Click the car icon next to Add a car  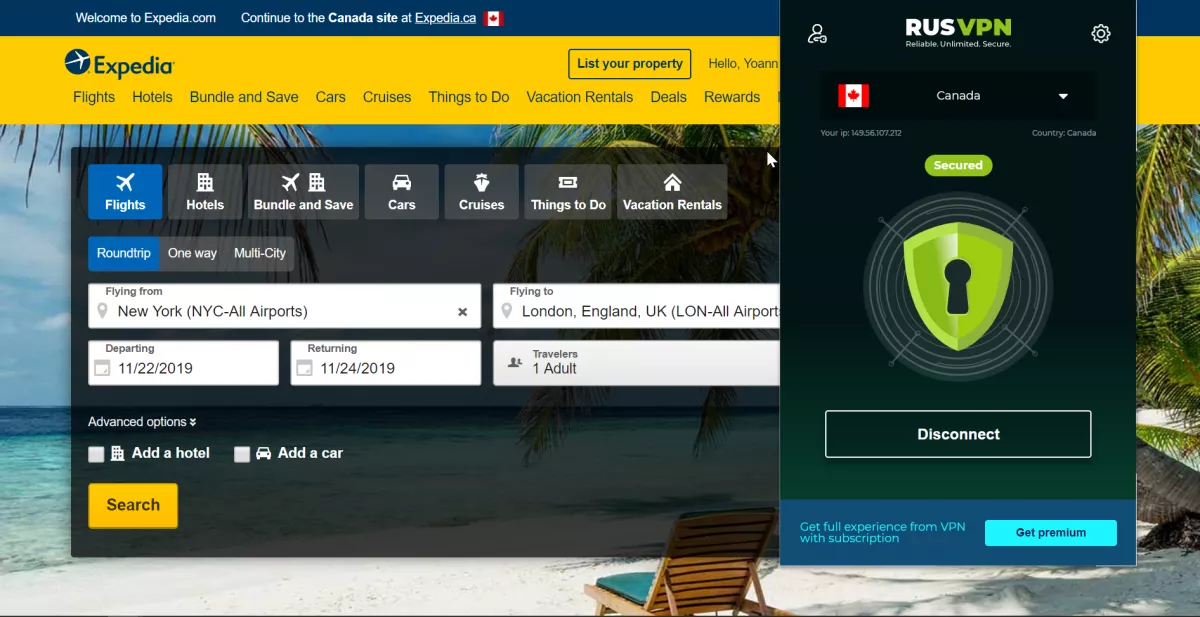click(264, 453)
